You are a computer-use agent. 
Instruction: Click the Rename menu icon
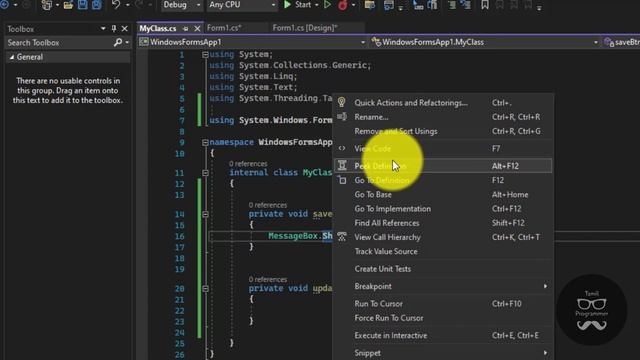(x=342, y=117)
